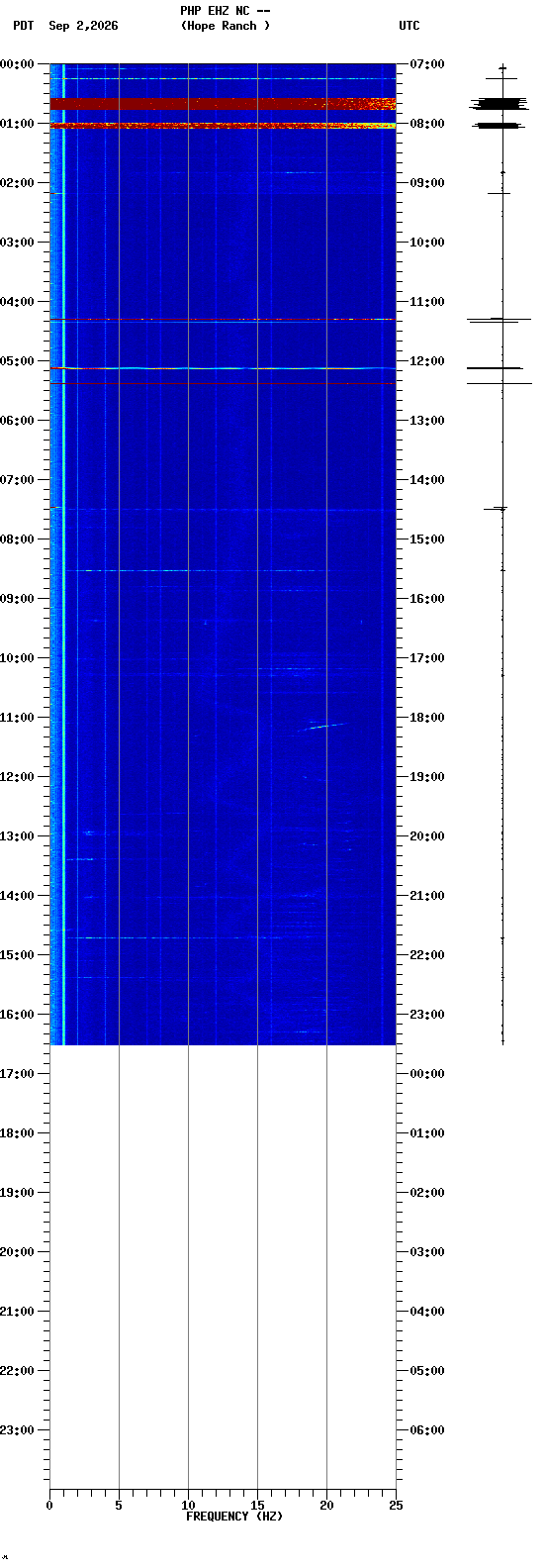Click the UTC timezone label
This screenshot has height=1568, width=546.
[409, 26]
